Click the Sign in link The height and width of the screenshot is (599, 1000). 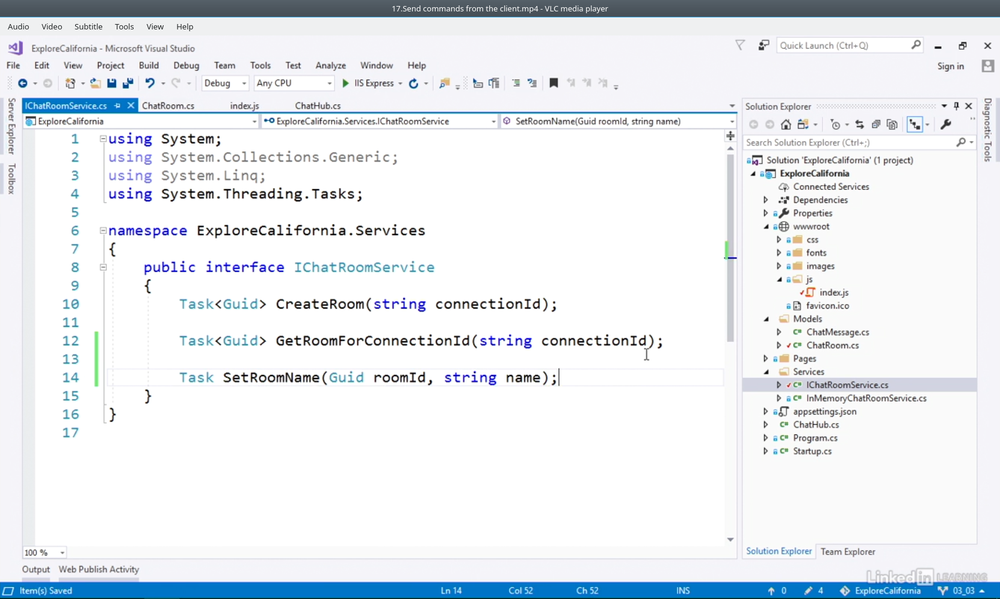pyautogui.click(x=950, y=66)
